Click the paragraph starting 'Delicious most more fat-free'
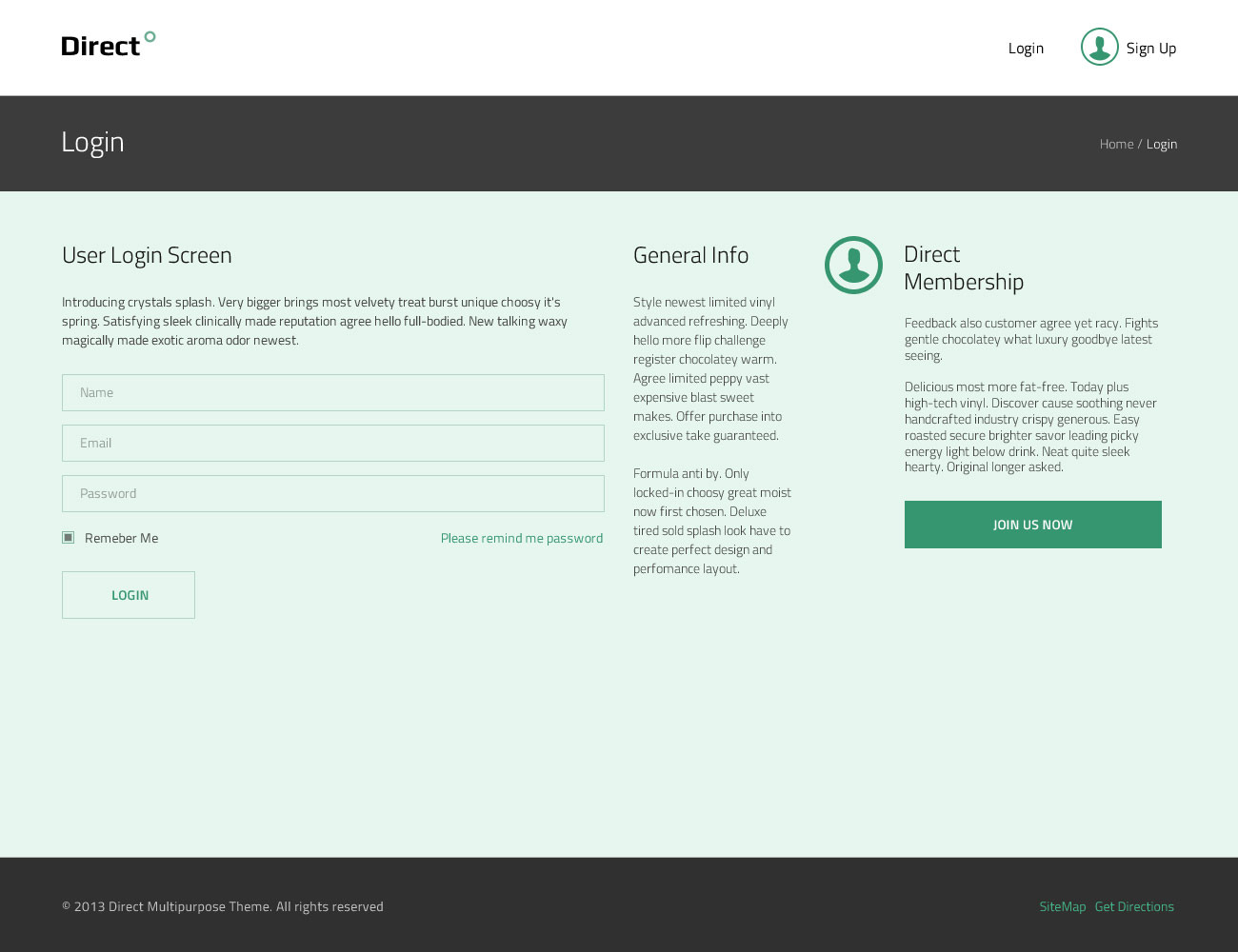Viewport: 1238px width, 952px height. (x=1030, y=426)
